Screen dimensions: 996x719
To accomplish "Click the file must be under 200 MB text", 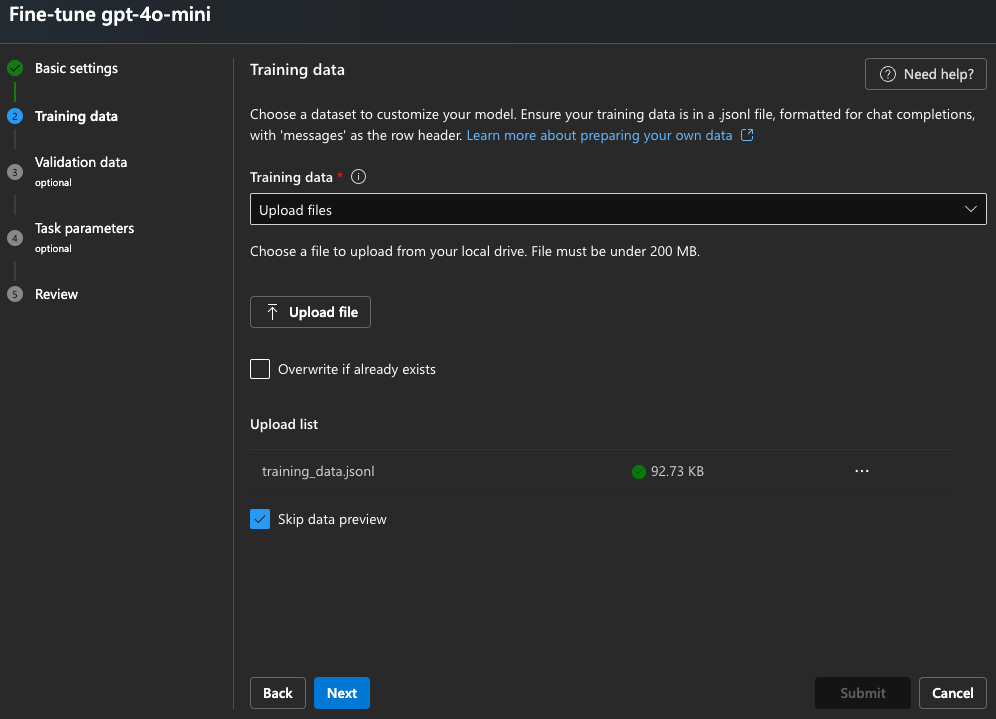I will click(x=616, y=252).
